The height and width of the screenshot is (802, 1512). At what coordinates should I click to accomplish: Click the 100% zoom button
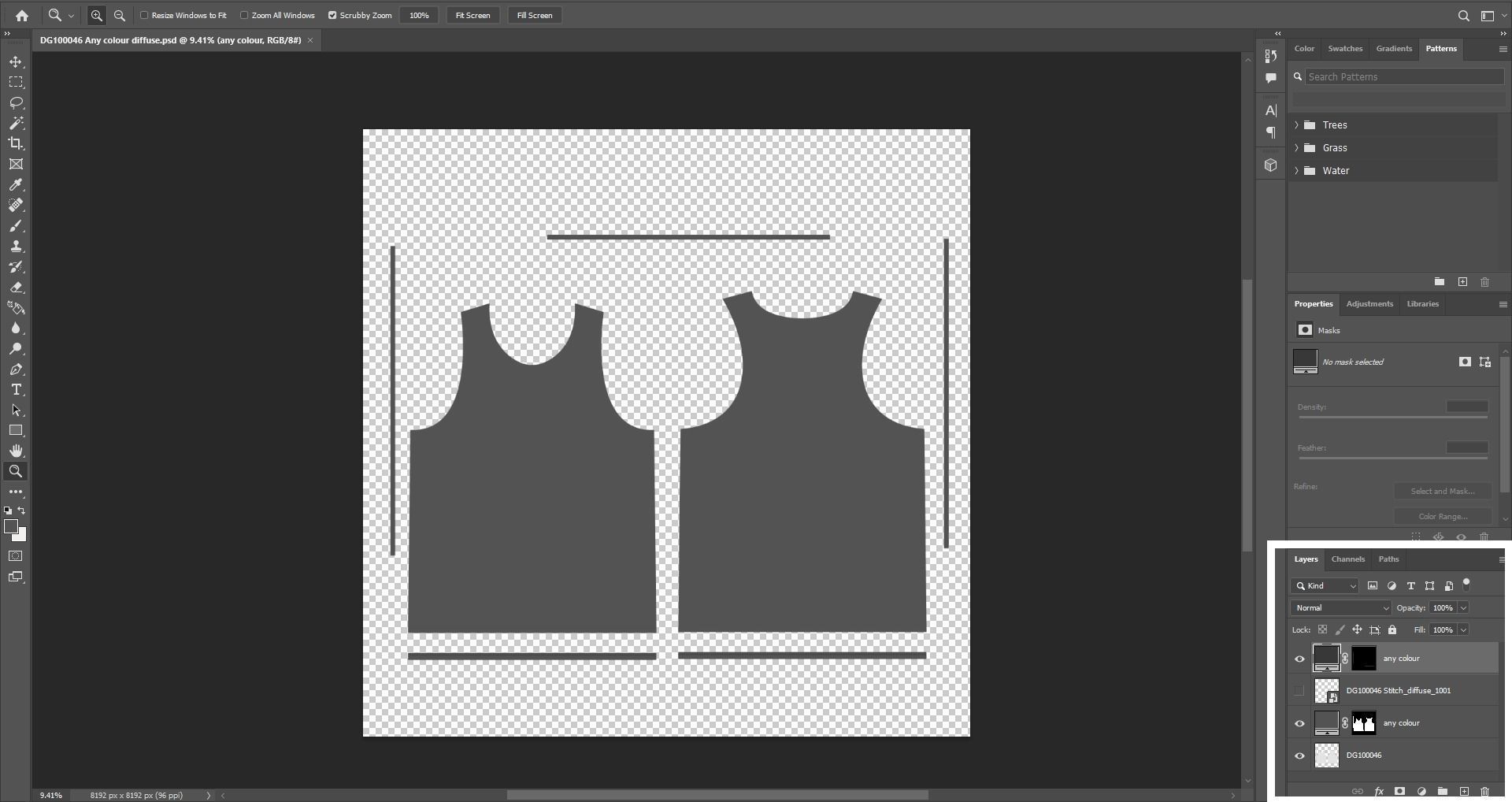(419, 15)
